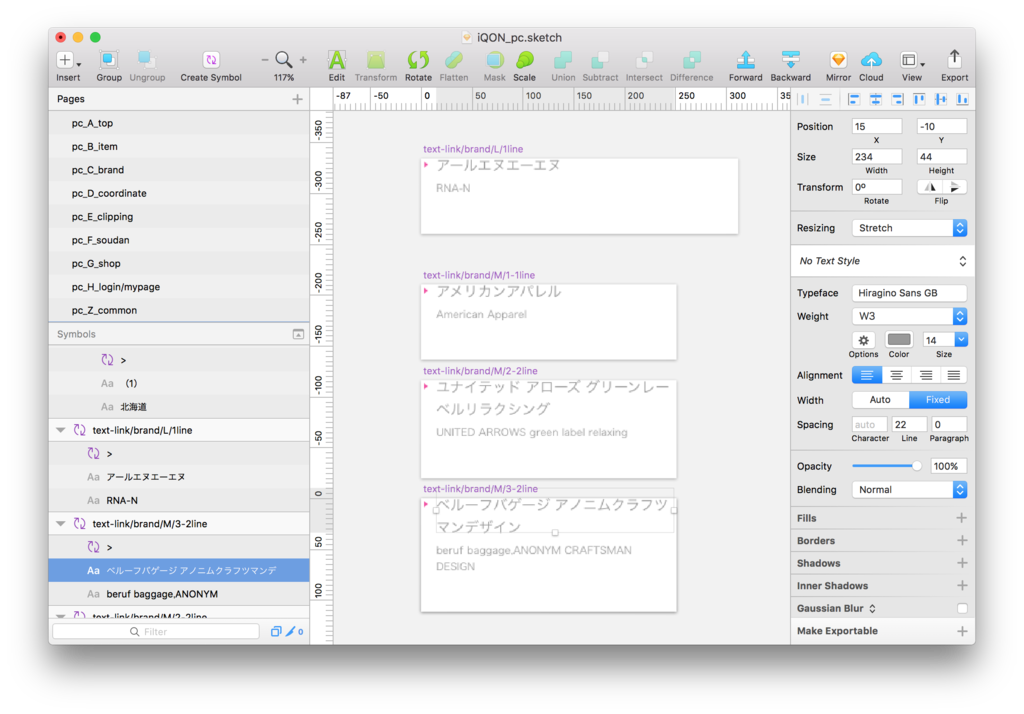Click the magnifier zoom icon
This screenshot has height=714, width=1024.
tap(283, 59)
